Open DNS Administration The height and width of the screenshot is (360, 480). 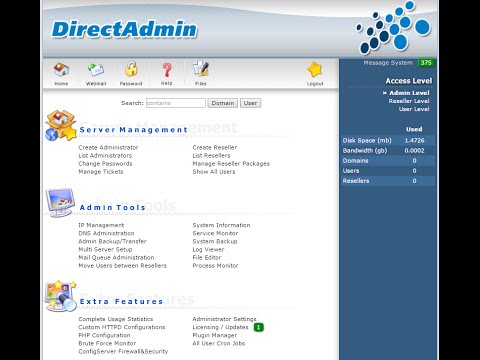point(106,233)
